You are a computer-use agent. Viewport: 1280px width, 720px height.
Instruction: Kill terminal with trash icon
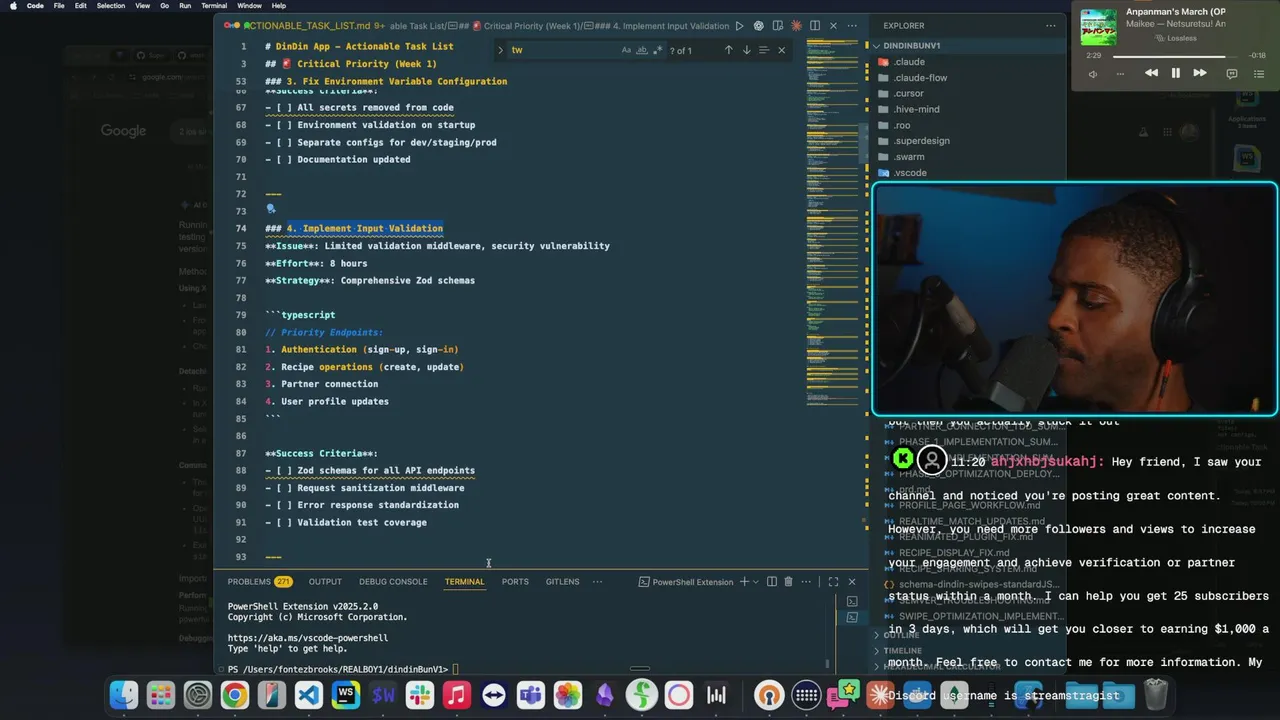(x=788, y=582)
